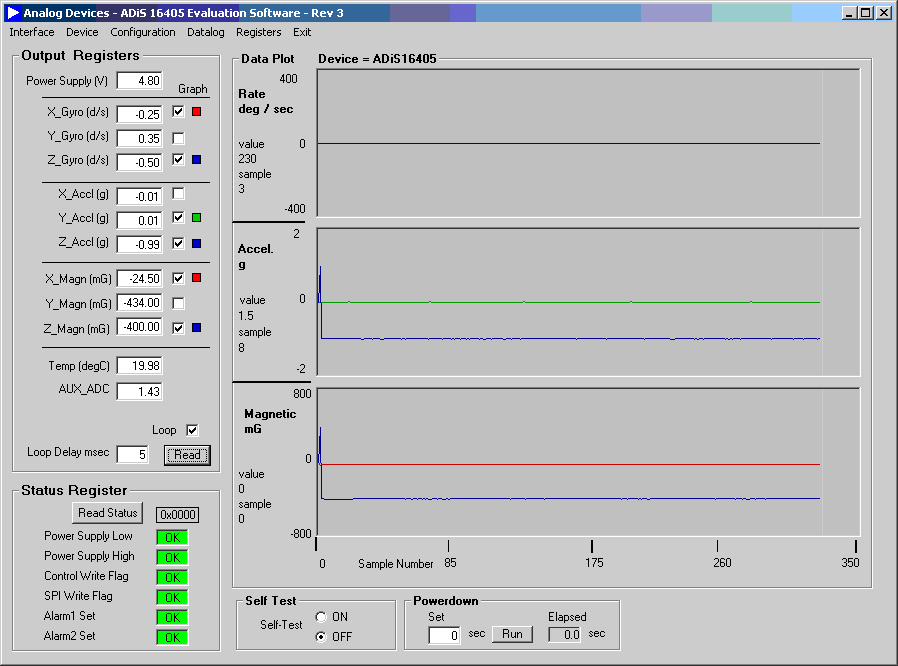The image size is (898, 666).
Task: Enable the Y_Magn graph checkbox
Action: pos(178,303)
